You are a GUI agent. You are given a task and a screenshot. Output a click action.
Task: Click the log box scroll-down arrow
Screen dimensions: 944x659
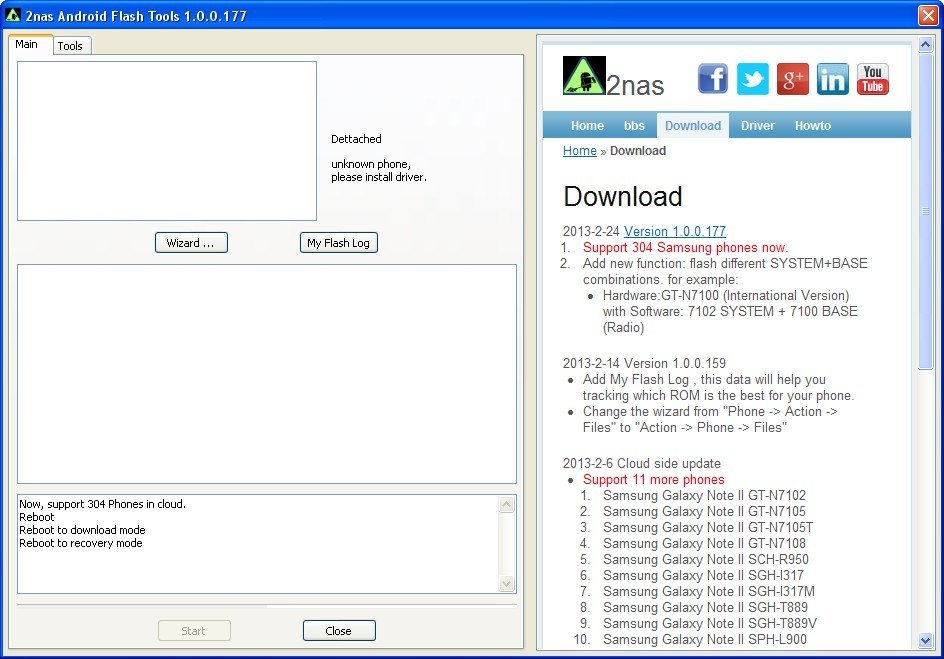(x=506, y=583)
